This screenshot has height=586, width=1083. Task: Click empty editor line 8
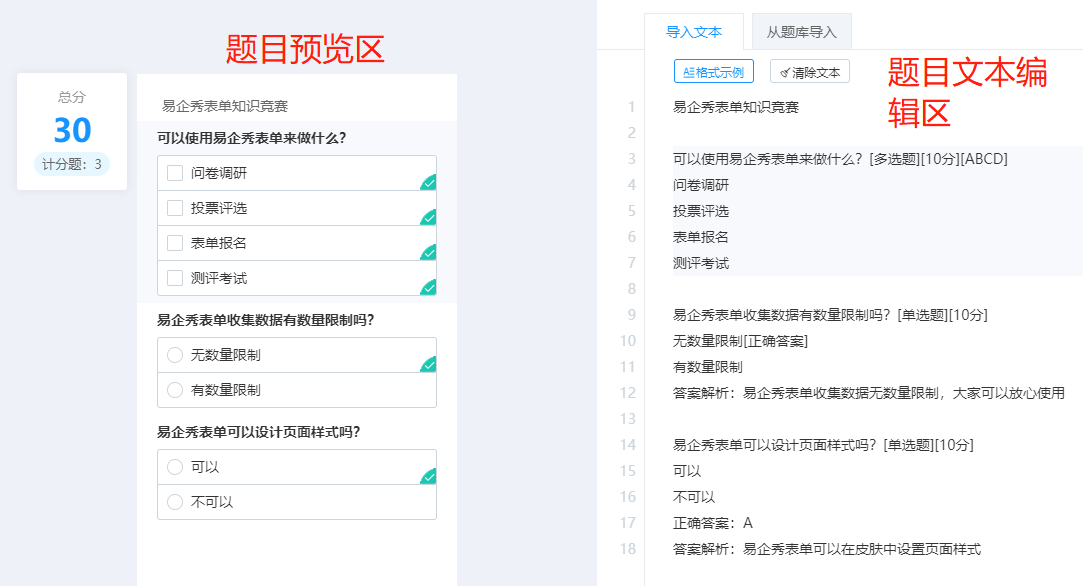tap(877, 289)
